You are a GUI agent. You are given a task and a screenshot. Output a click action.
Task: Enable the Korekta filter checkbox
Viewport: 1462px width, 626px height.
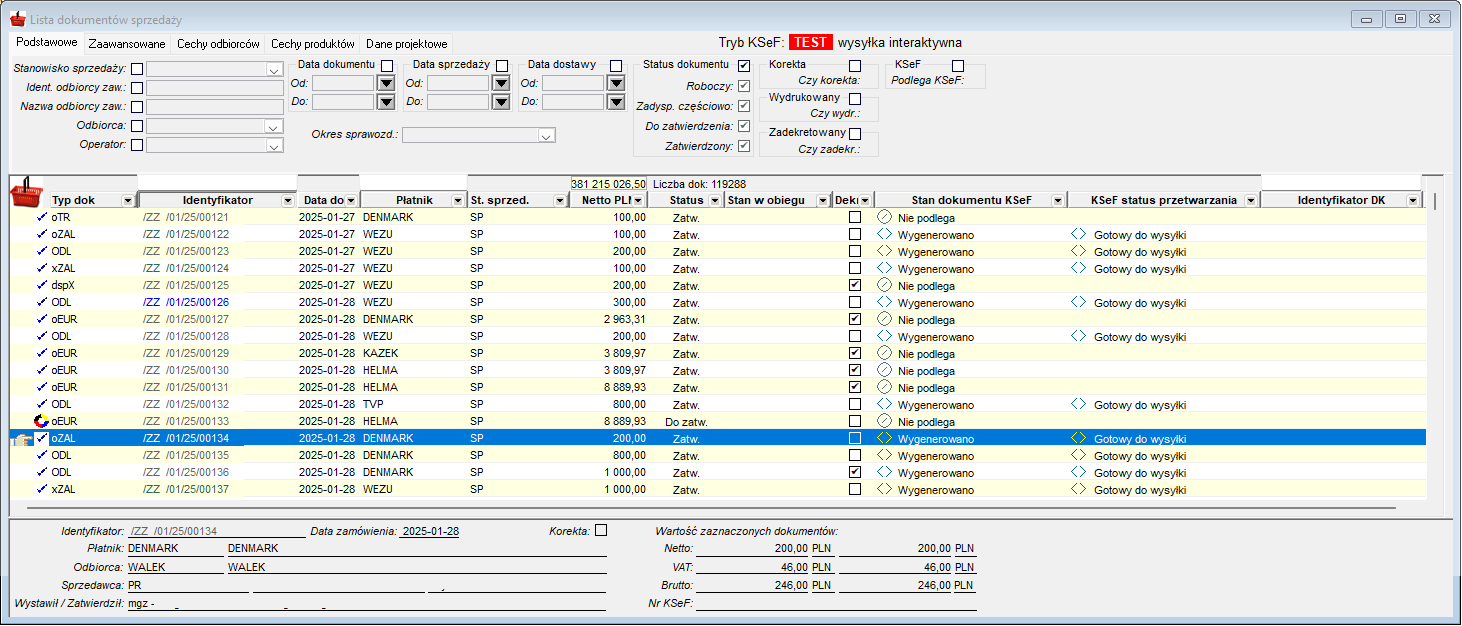[x=855, y=66]
